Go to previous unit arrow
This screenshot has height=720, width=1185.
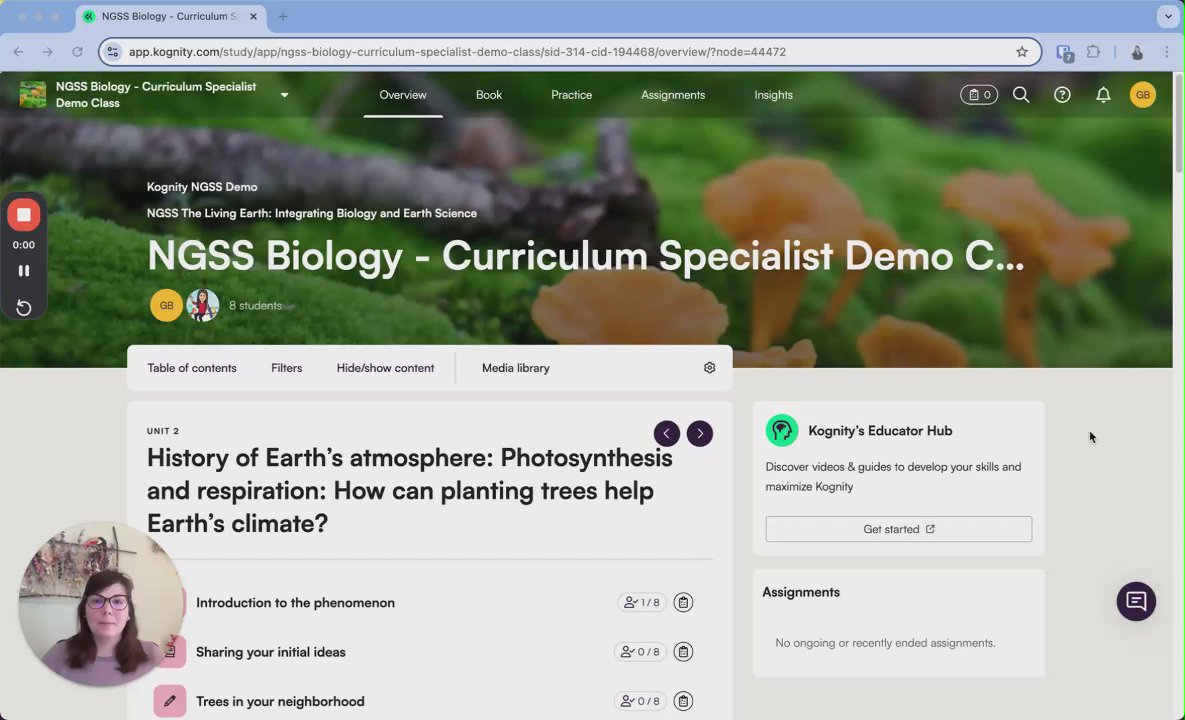click(x=667, y=433)
